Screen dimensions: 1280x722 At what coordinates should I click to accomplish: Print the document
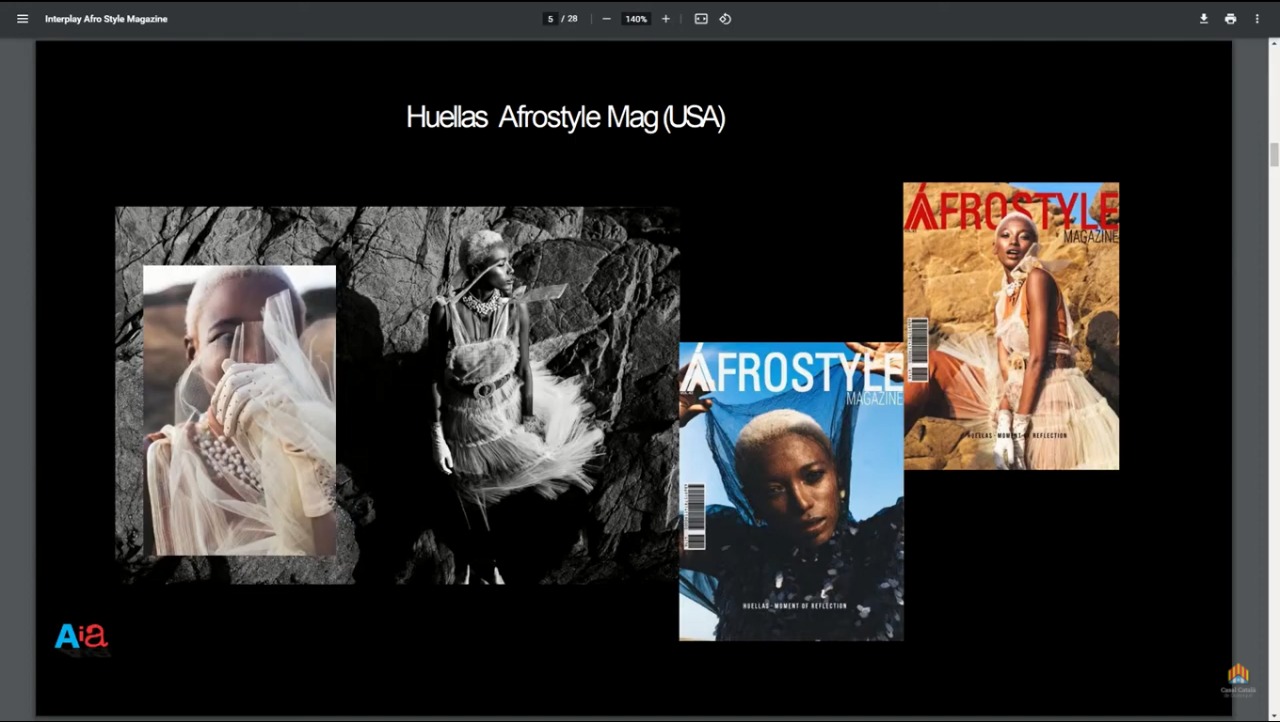(1230, 19)
